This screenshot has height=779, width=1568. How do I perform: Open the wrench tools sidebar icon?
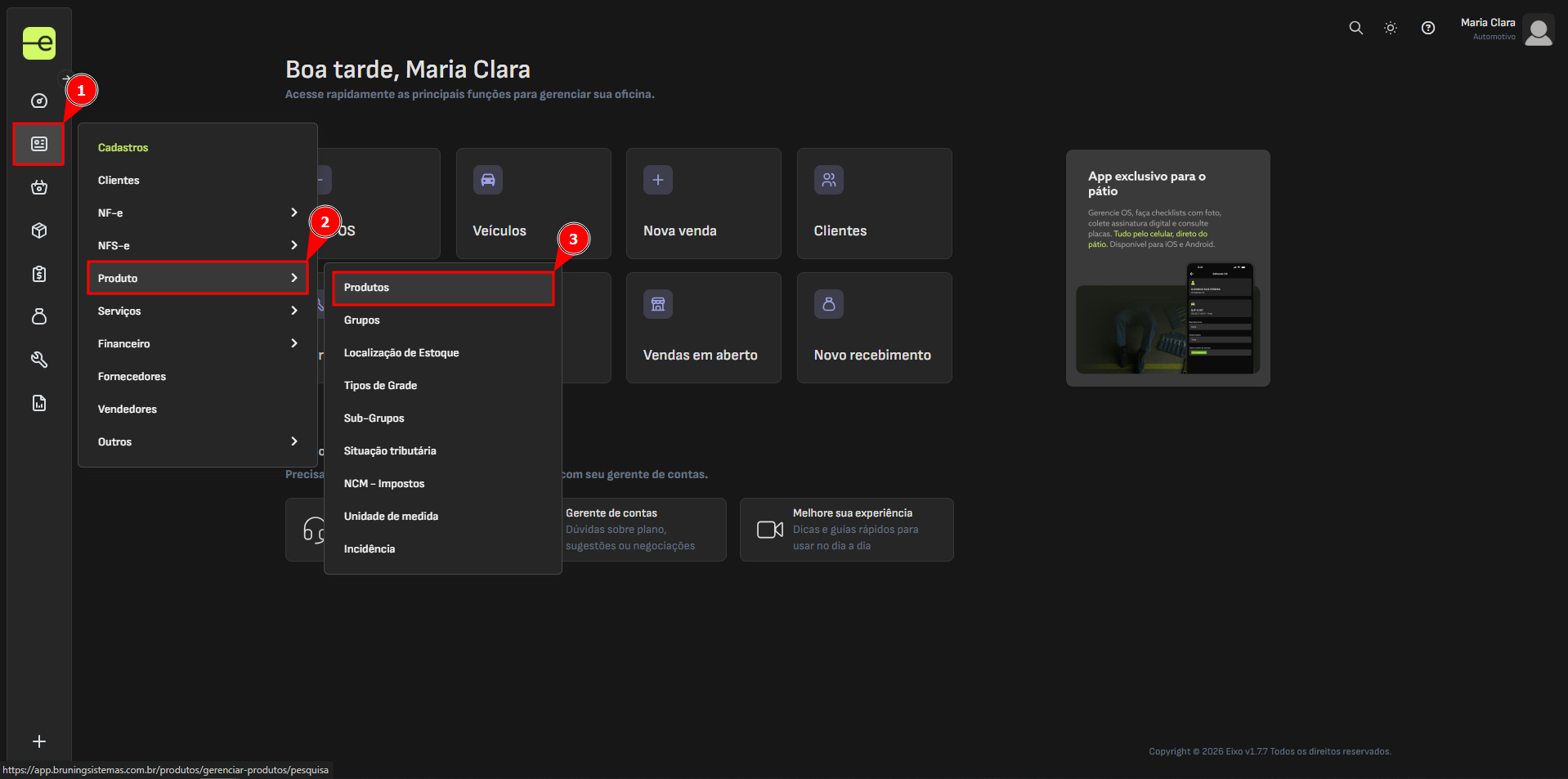click(38, 360)
